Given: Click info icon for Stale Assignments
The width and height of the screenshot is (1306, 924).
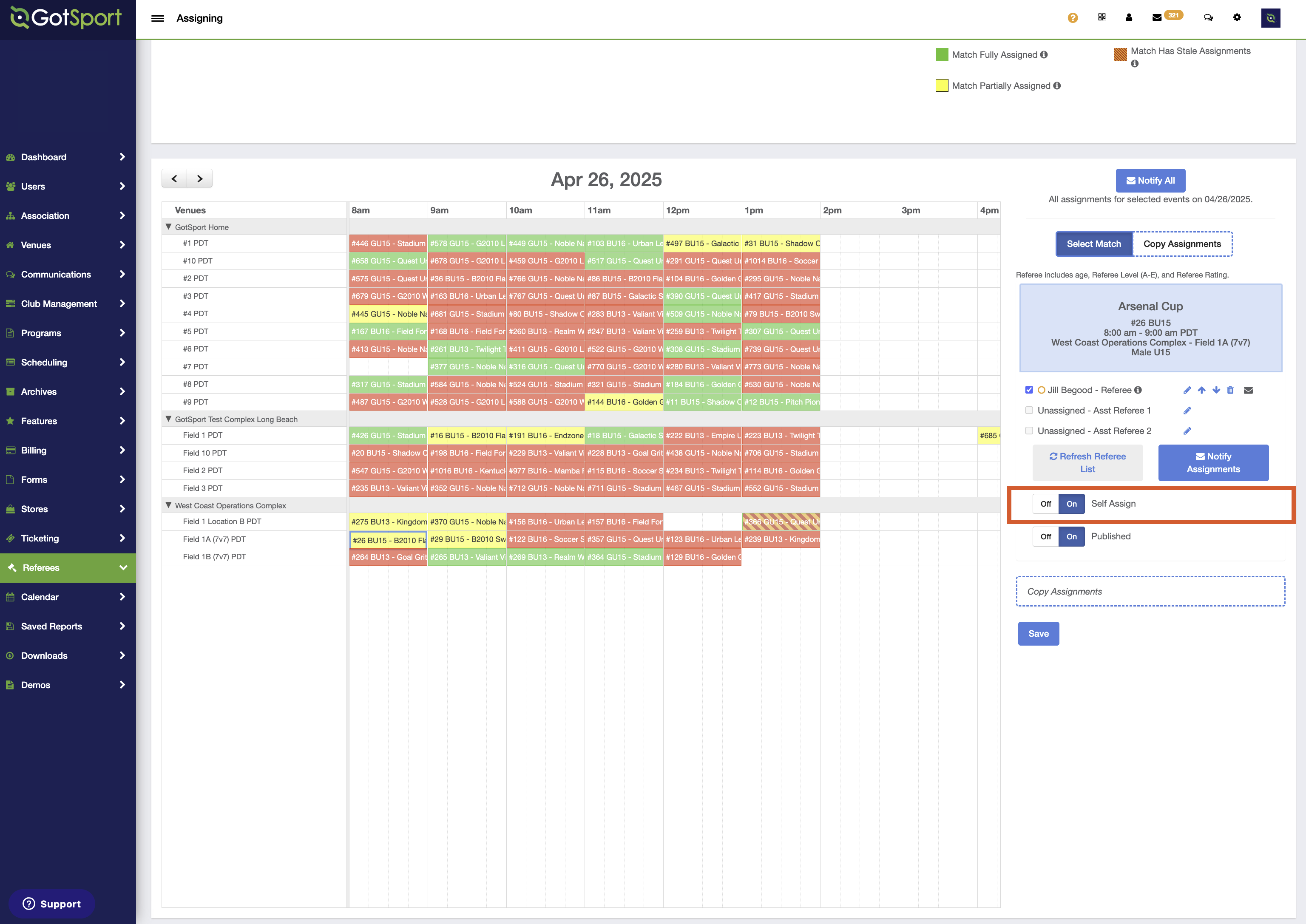Looking at the screenshot, I should point(1135,64).
